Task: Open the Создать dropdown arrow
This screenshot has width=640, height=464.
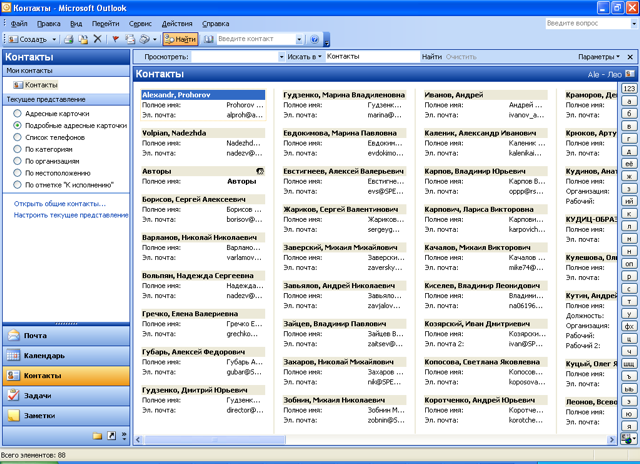Action: pos(54,39)
